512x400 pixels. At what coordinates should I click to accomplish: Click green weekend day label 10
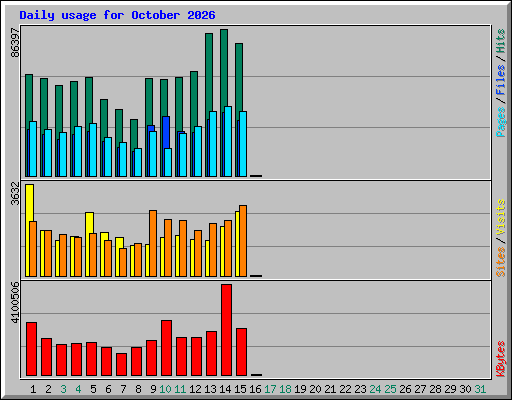click(x=165, y=389)
